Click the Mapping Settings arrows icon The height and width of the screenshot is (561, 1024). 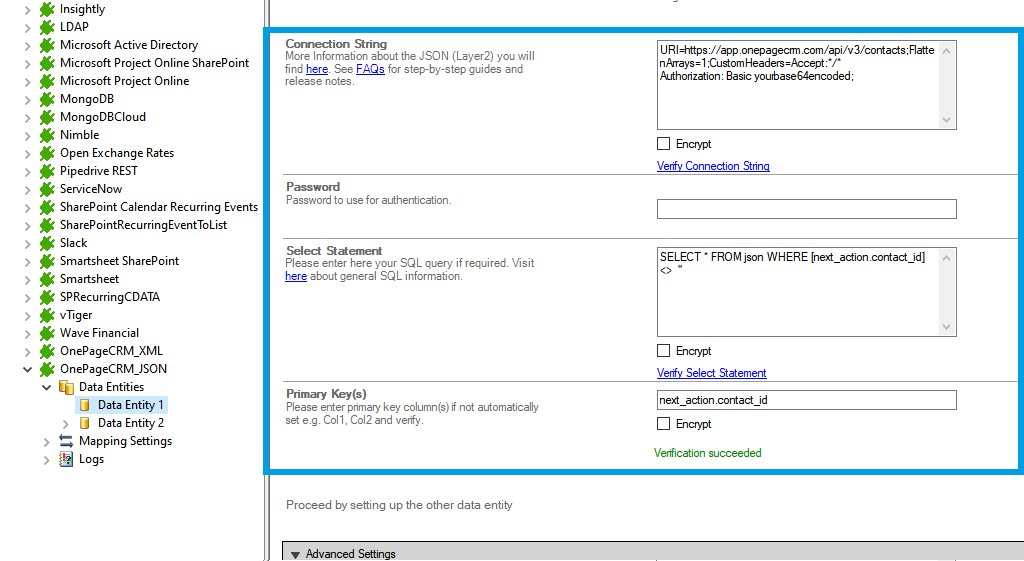(x=66, y=441)
